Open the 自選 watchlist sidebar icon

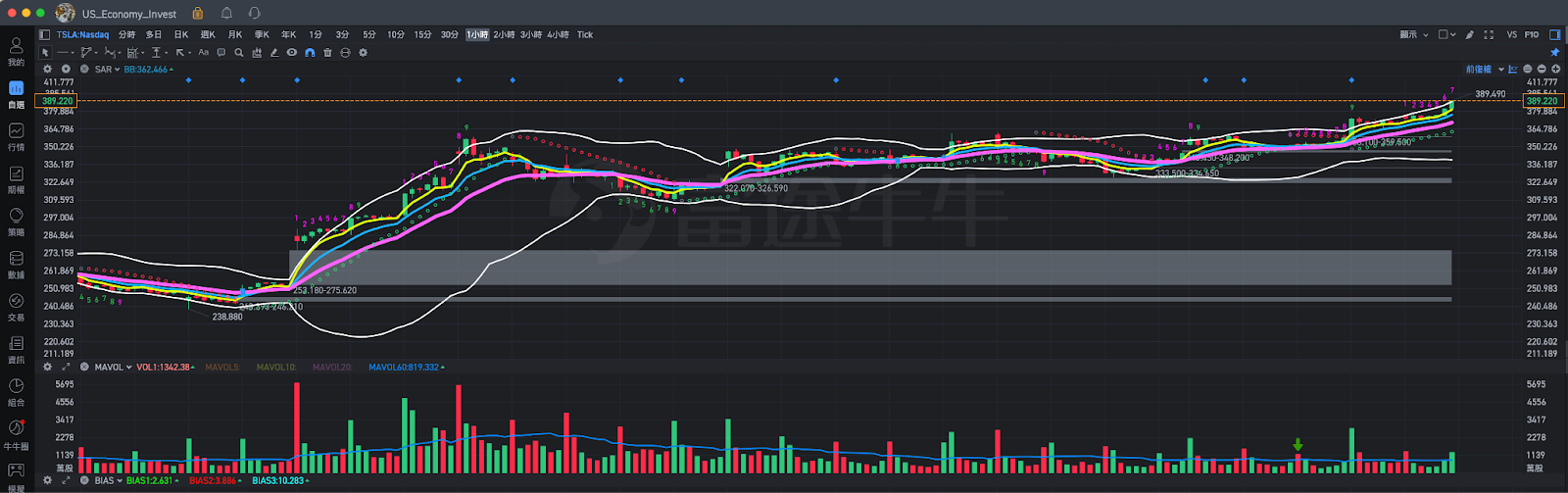pos(16,93)
